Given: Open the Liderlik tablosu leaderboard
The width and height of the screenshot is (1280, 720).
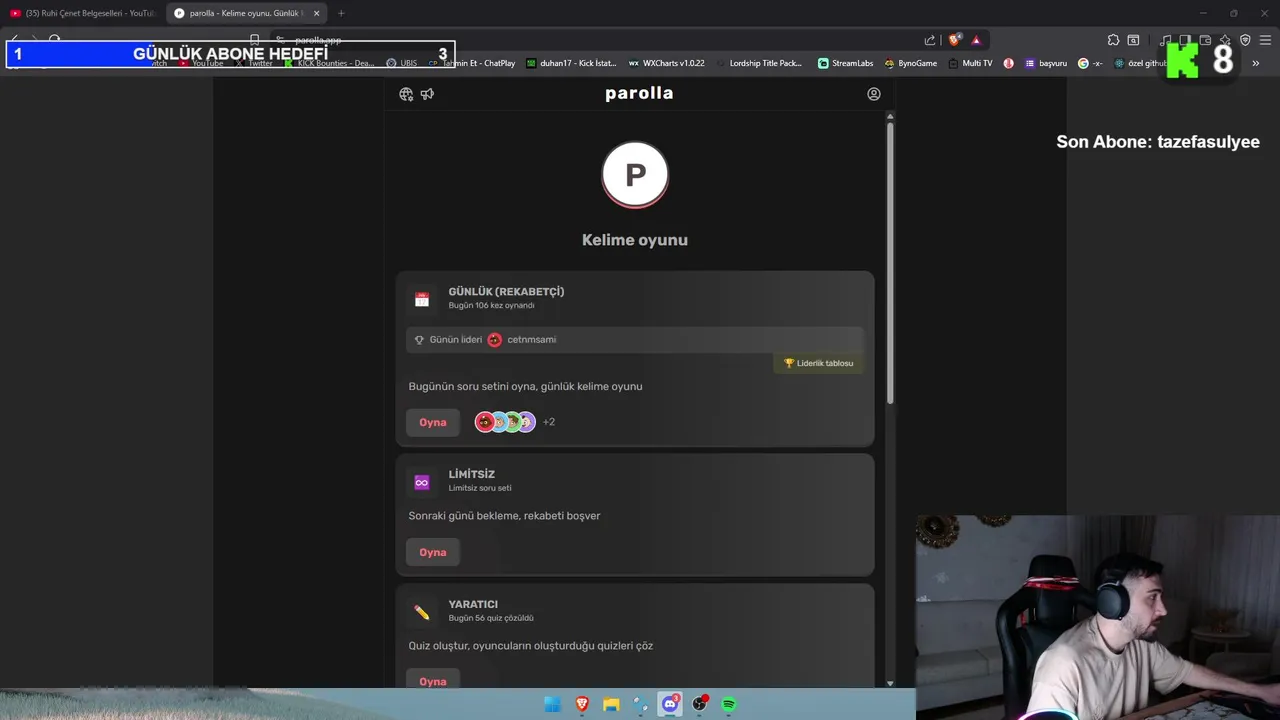Looking at the screenshot, I should coord(818,363).
